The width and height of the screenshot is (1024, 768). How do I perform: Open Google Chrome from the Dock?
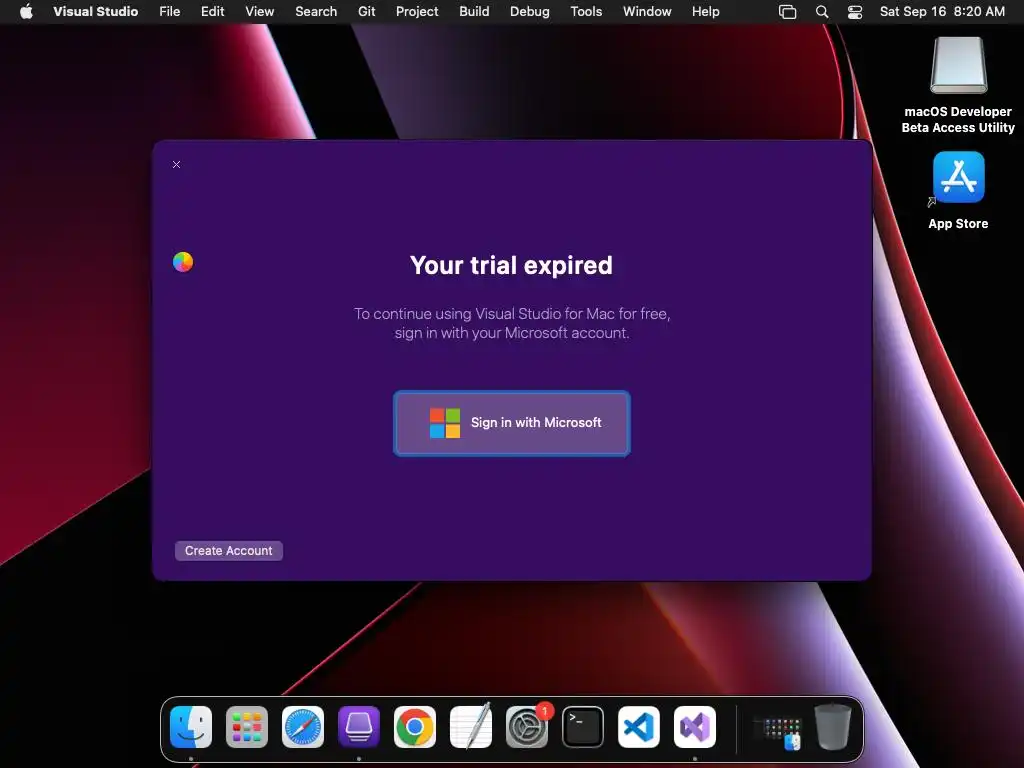click(x=415, y=727)
